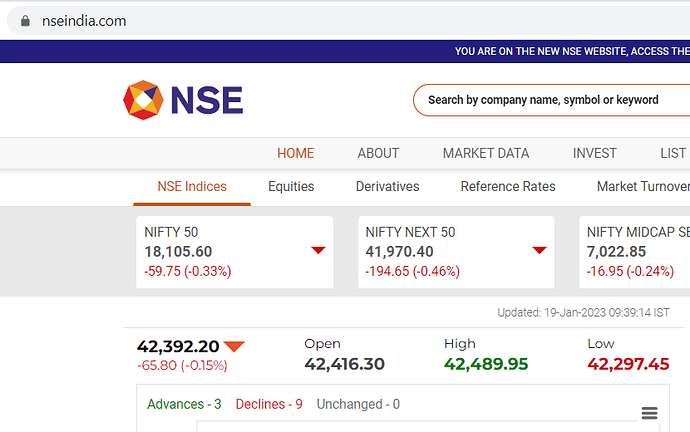Viewport: 690px width, 432px height.
Task: Open the NIFTY NEXT 50 index card
Action: click(456, 252)
